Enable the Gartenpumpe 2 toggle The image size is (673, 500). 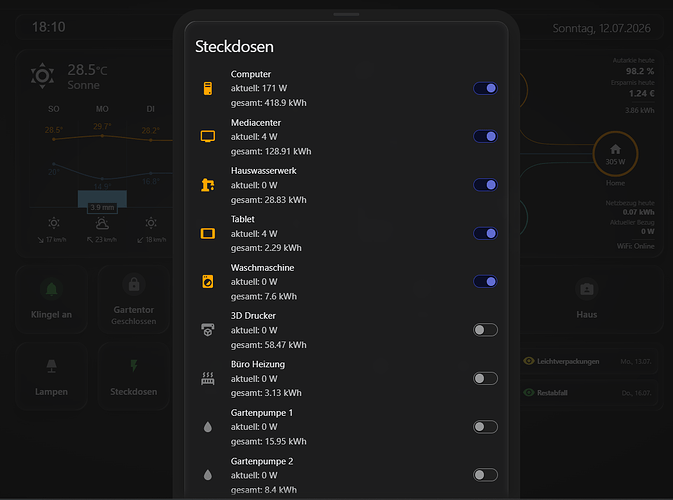pos(485,475)
